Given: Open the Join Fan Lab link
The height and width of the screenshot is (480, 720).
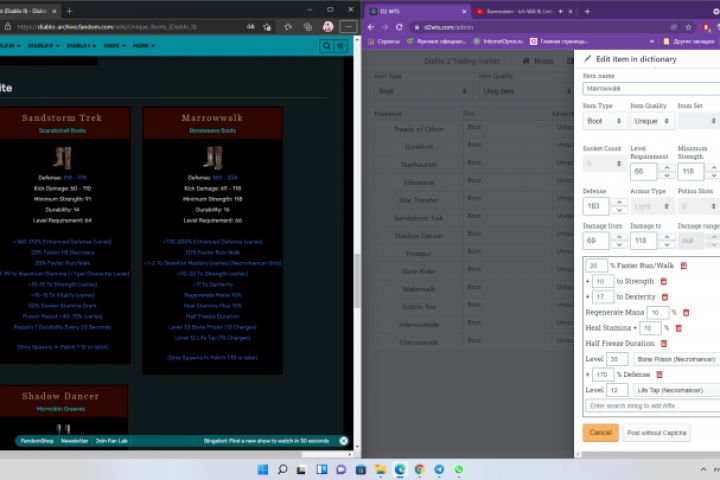Looking at the screenshot, I should click(x=112, y=441).
